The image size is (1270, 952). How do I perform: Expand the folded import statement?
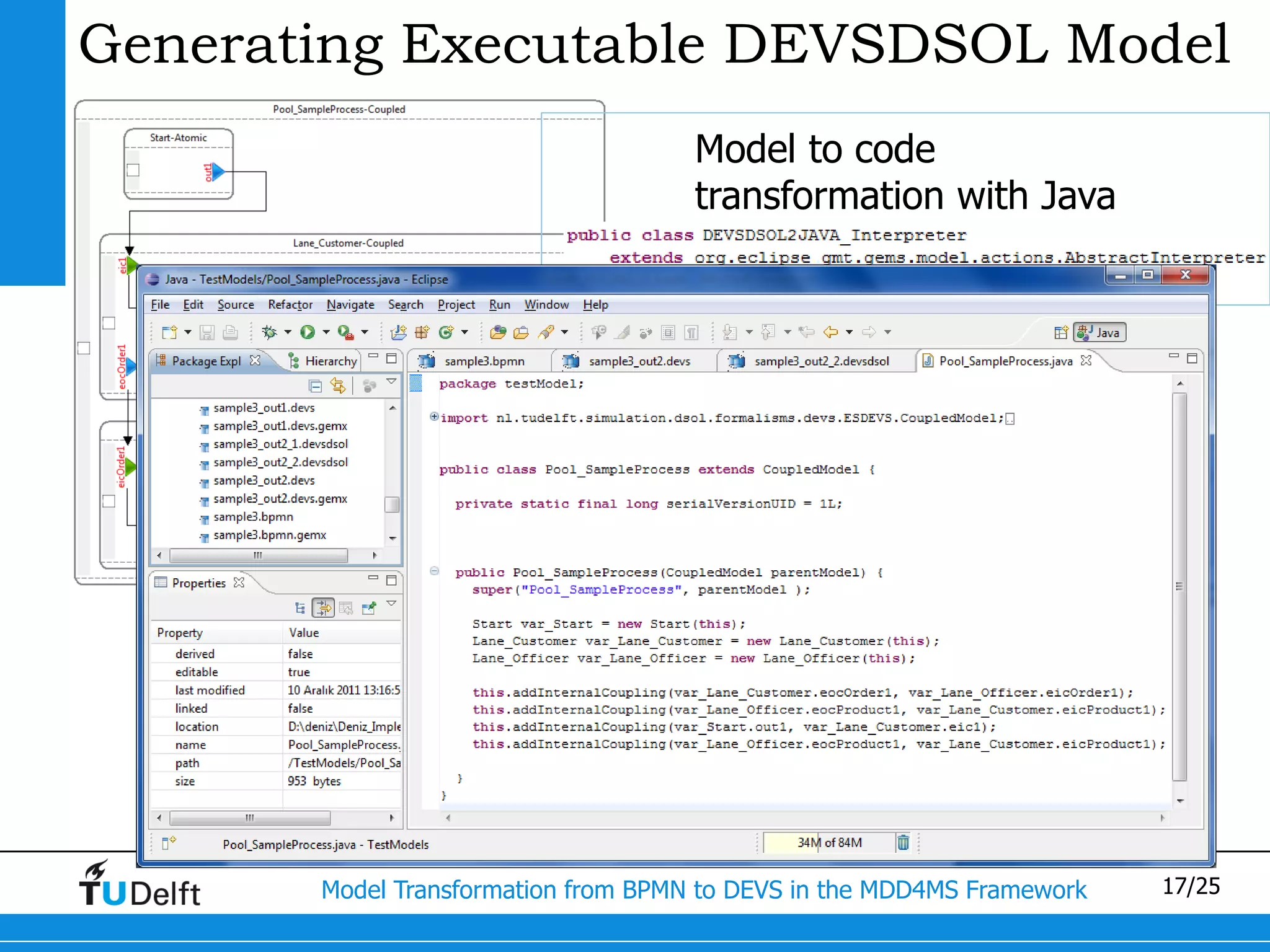point(434,416)
